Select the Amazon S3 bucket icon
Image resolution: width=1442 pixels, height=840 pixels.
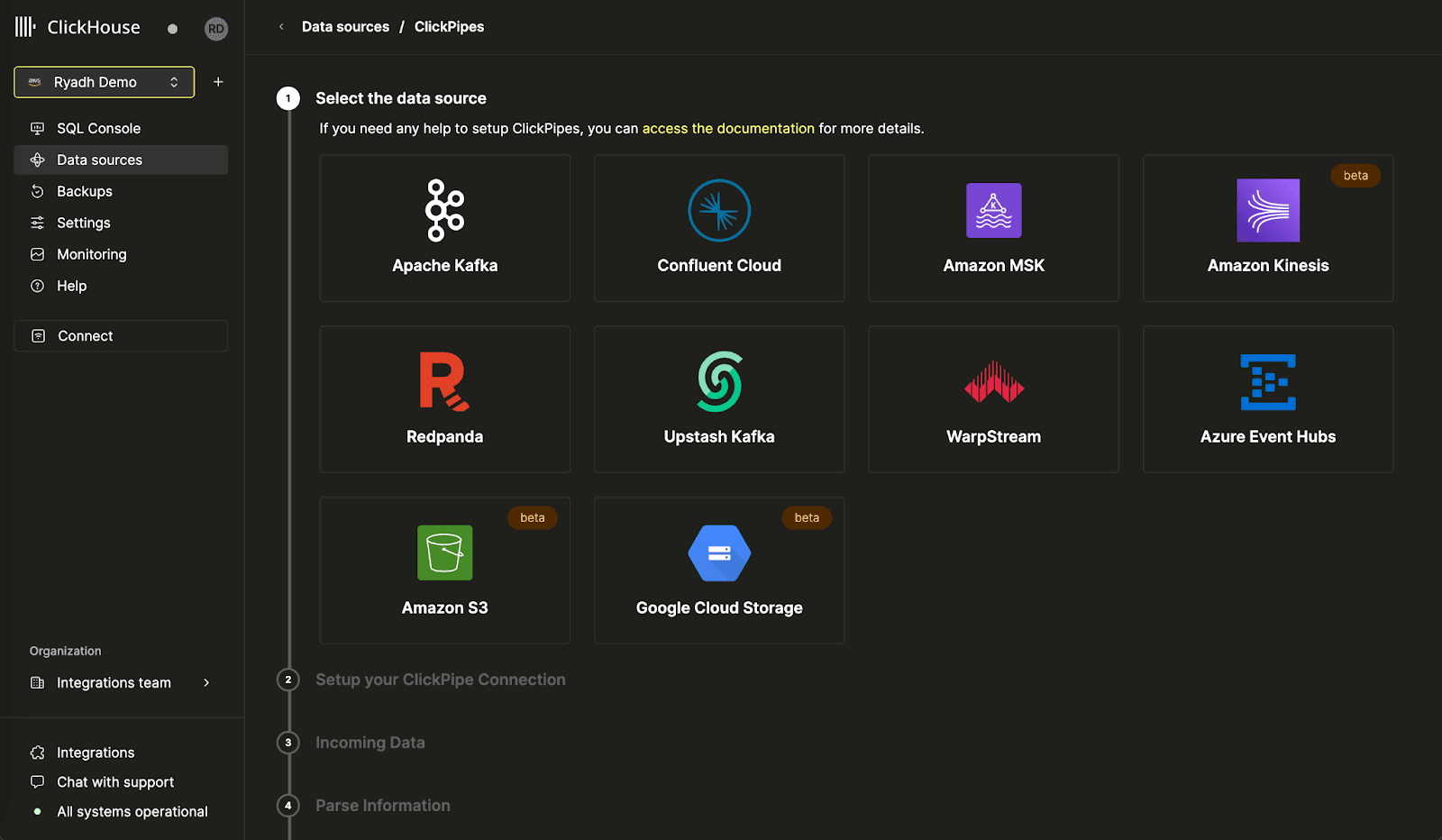tap(444, 552)
